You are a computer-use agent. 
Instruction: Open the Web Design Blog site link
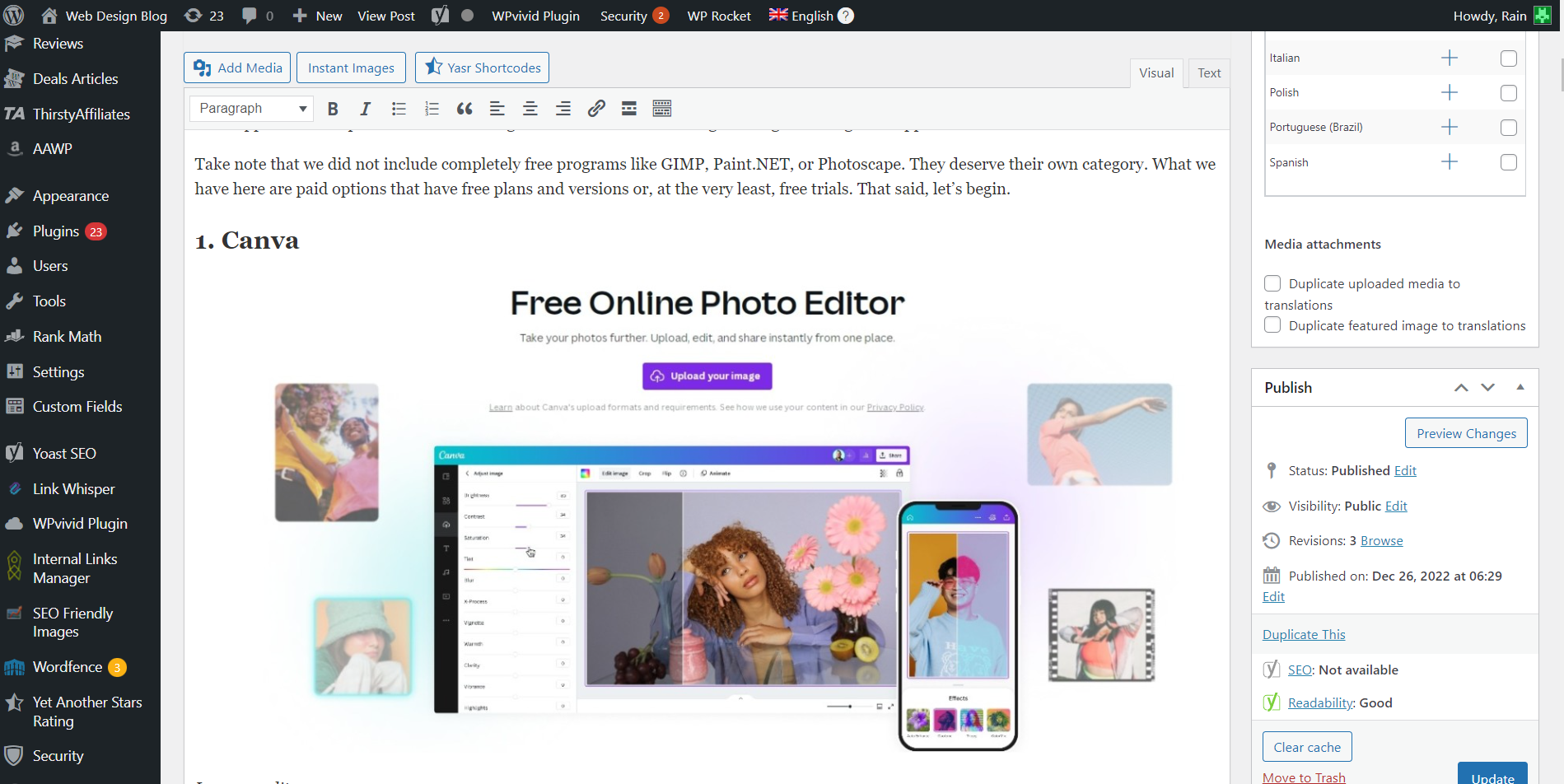point(104,16)
